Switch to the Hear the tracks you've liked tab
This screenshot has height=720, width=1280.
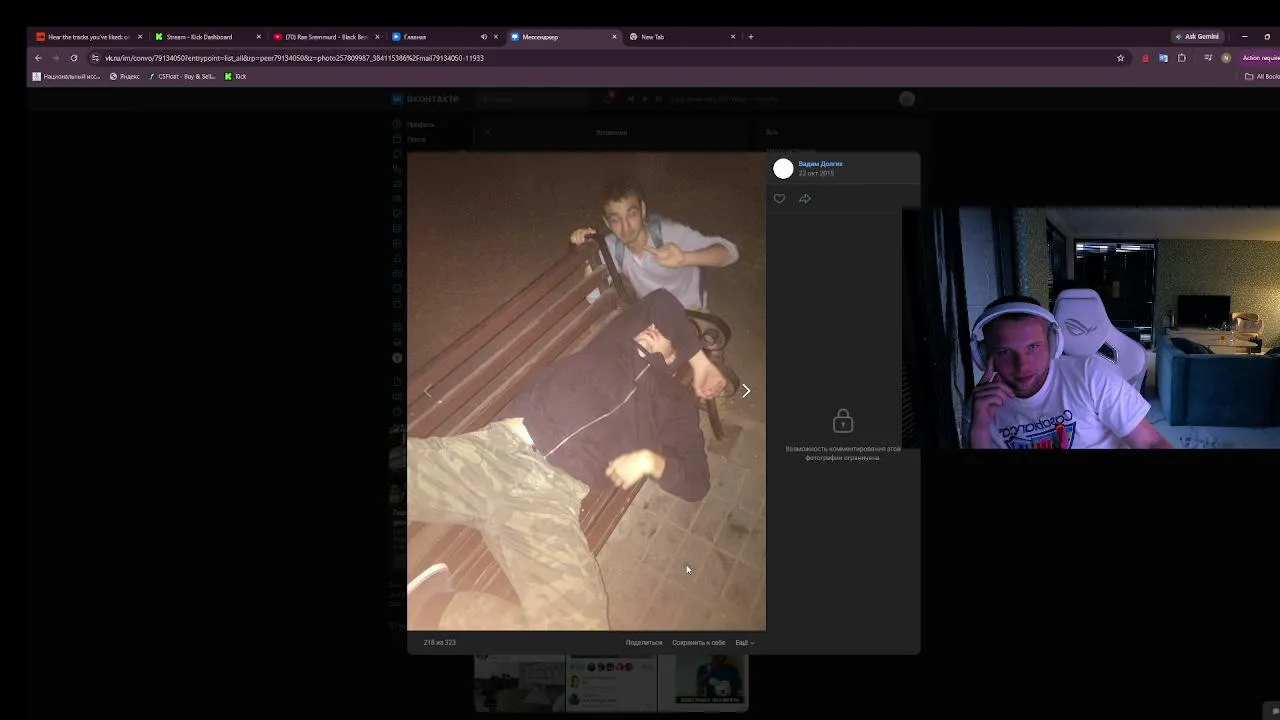click(88, 37)
